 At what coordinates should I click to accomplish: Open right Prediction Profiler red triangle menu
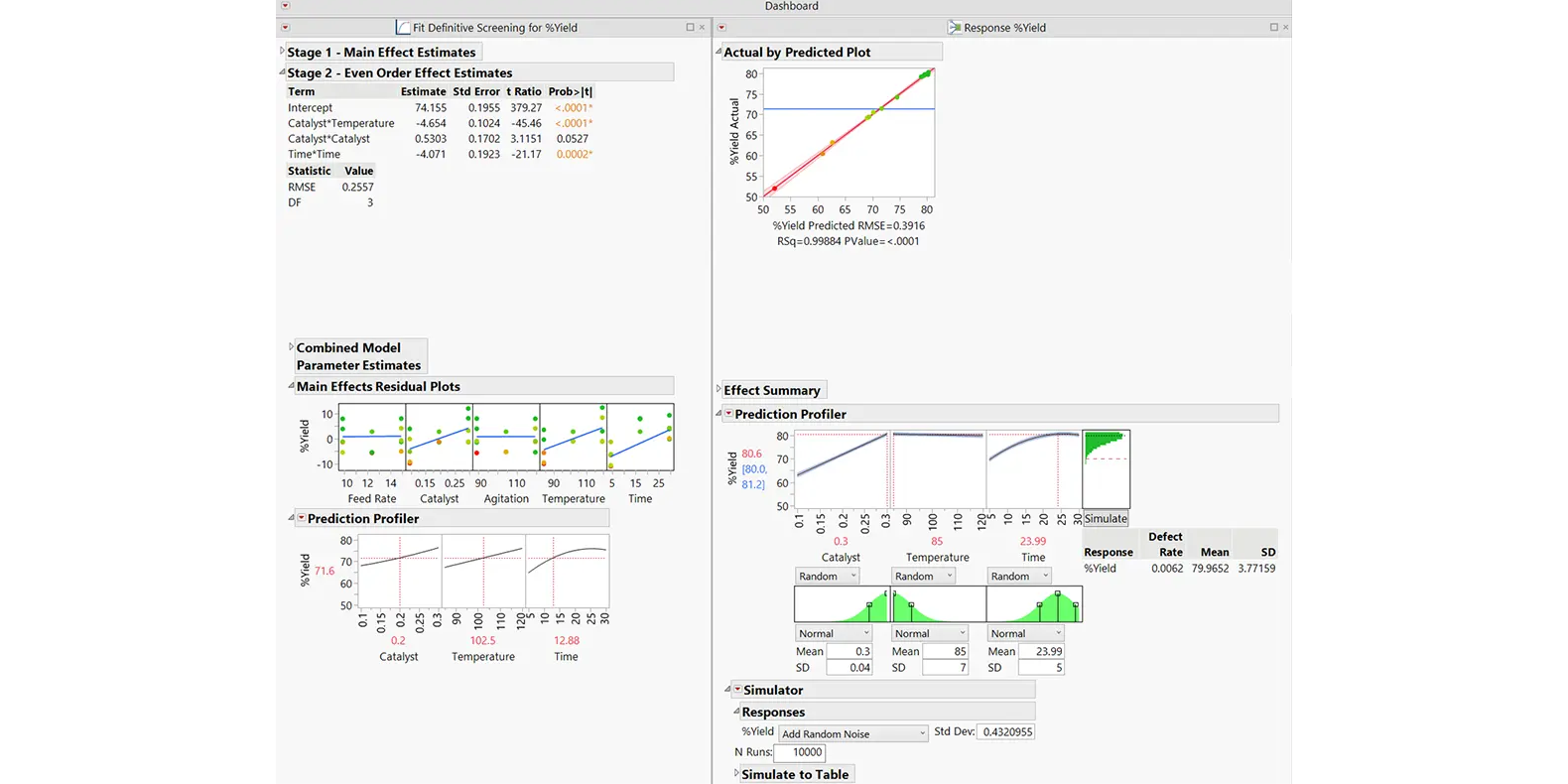click(728, 414)
